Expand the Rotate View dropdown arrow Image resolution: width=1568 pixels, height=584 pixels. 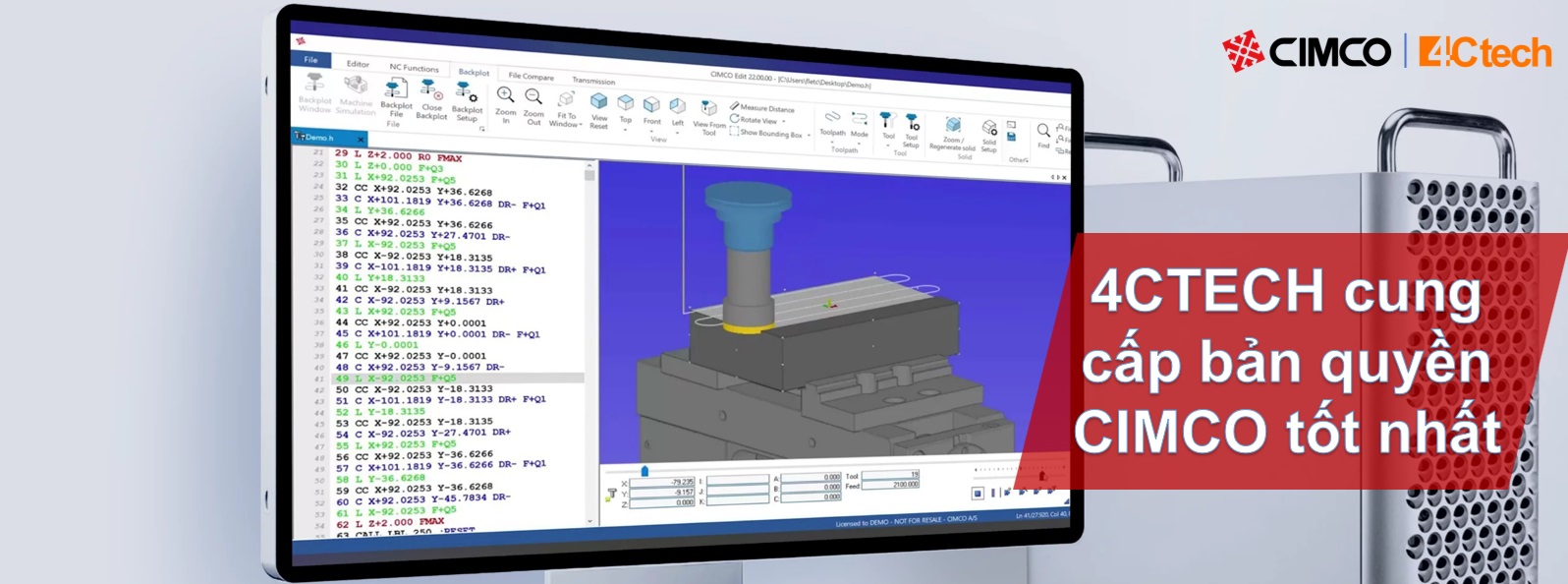click(x=784, y=121)
